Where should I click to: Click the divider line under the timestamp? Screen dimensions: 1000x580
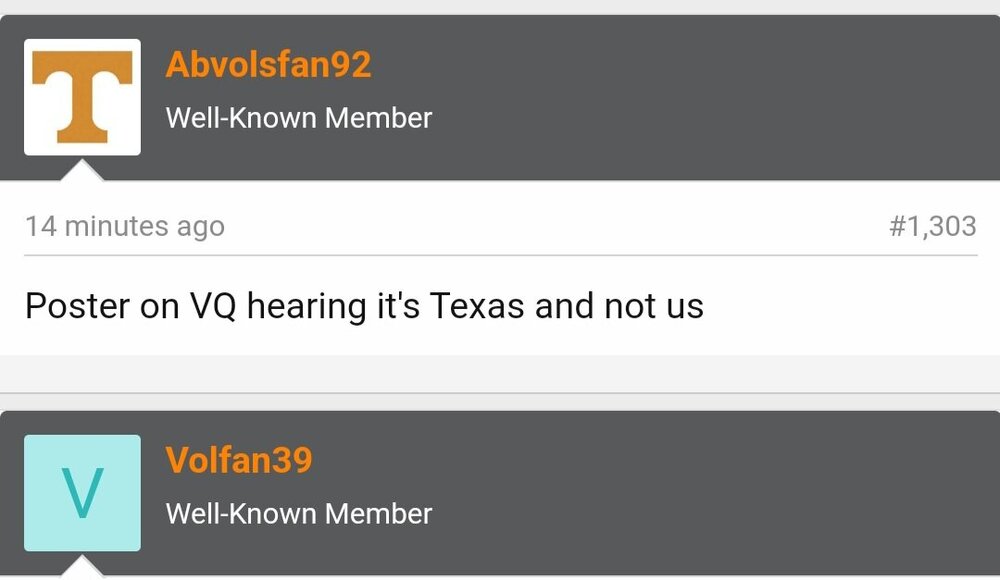(x=500, y=255)
